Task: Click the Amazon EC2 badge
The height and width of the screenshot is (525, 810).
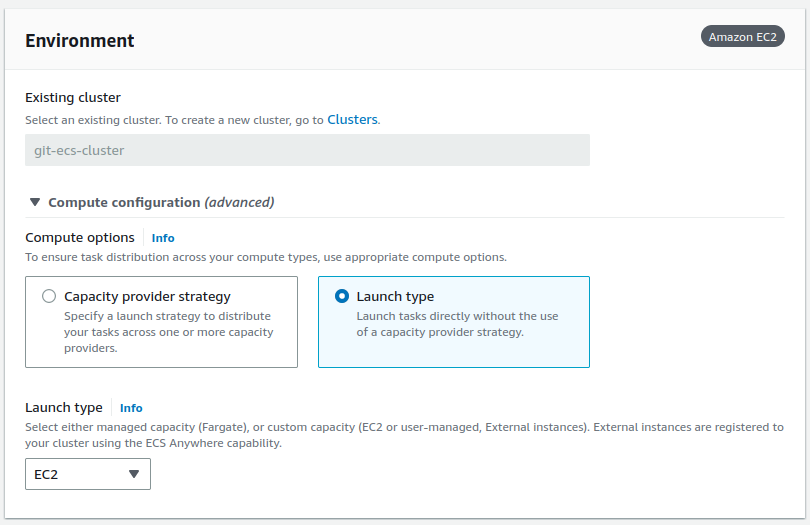Action: [742, 37]
